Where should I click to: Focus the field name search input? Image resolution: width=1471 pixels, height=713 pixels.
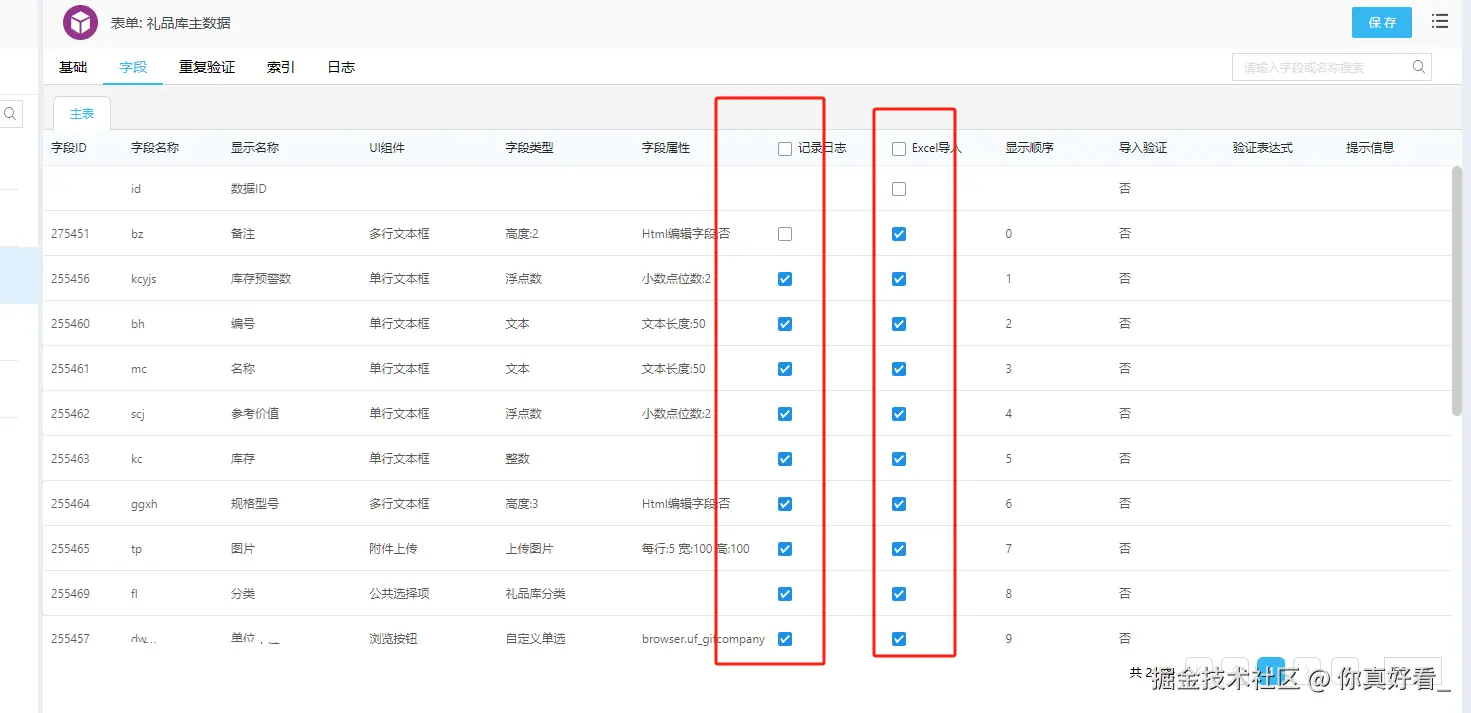(x=1322, y=67)
